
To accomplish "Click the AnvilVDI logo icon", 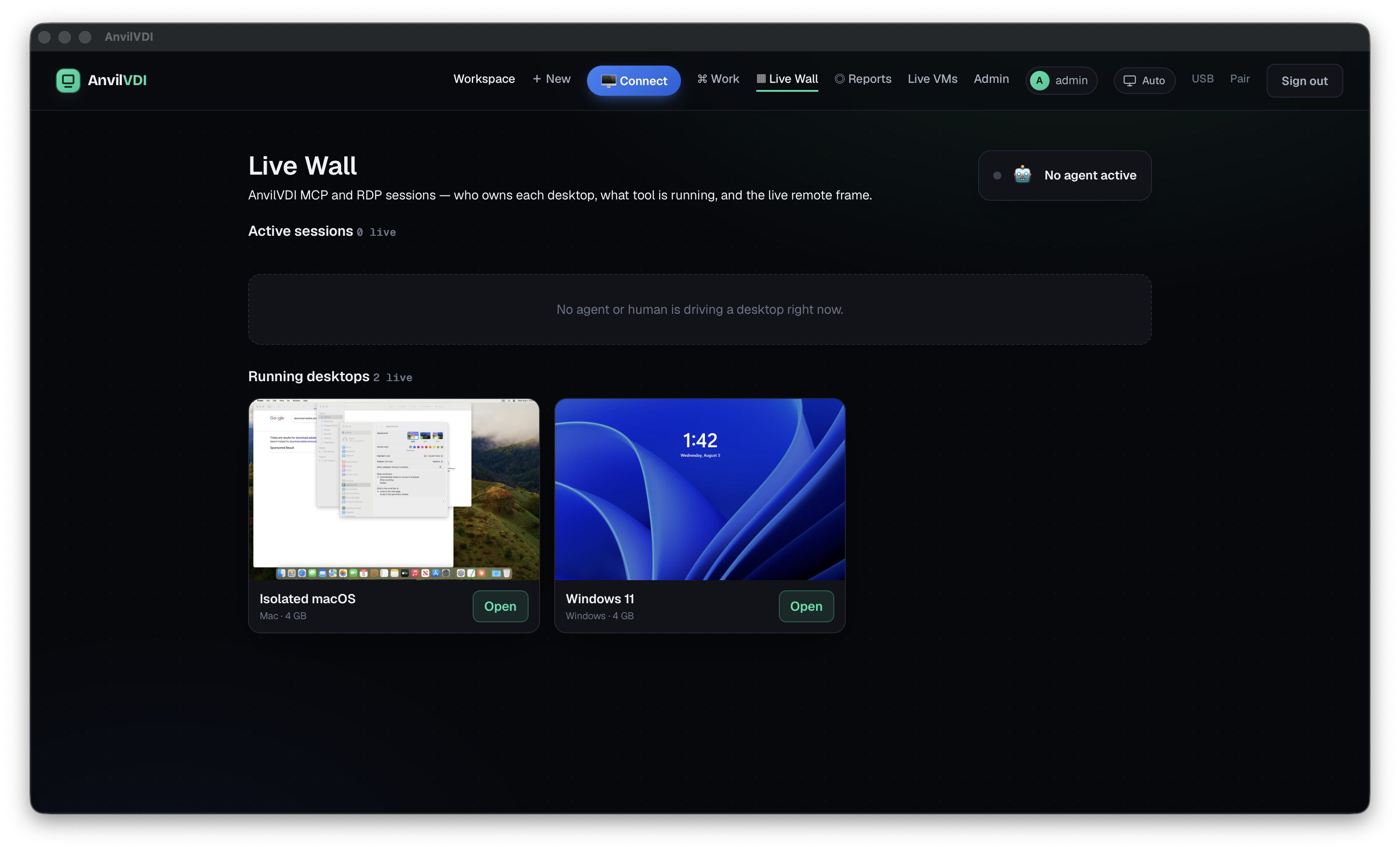I will click(68, 80).
